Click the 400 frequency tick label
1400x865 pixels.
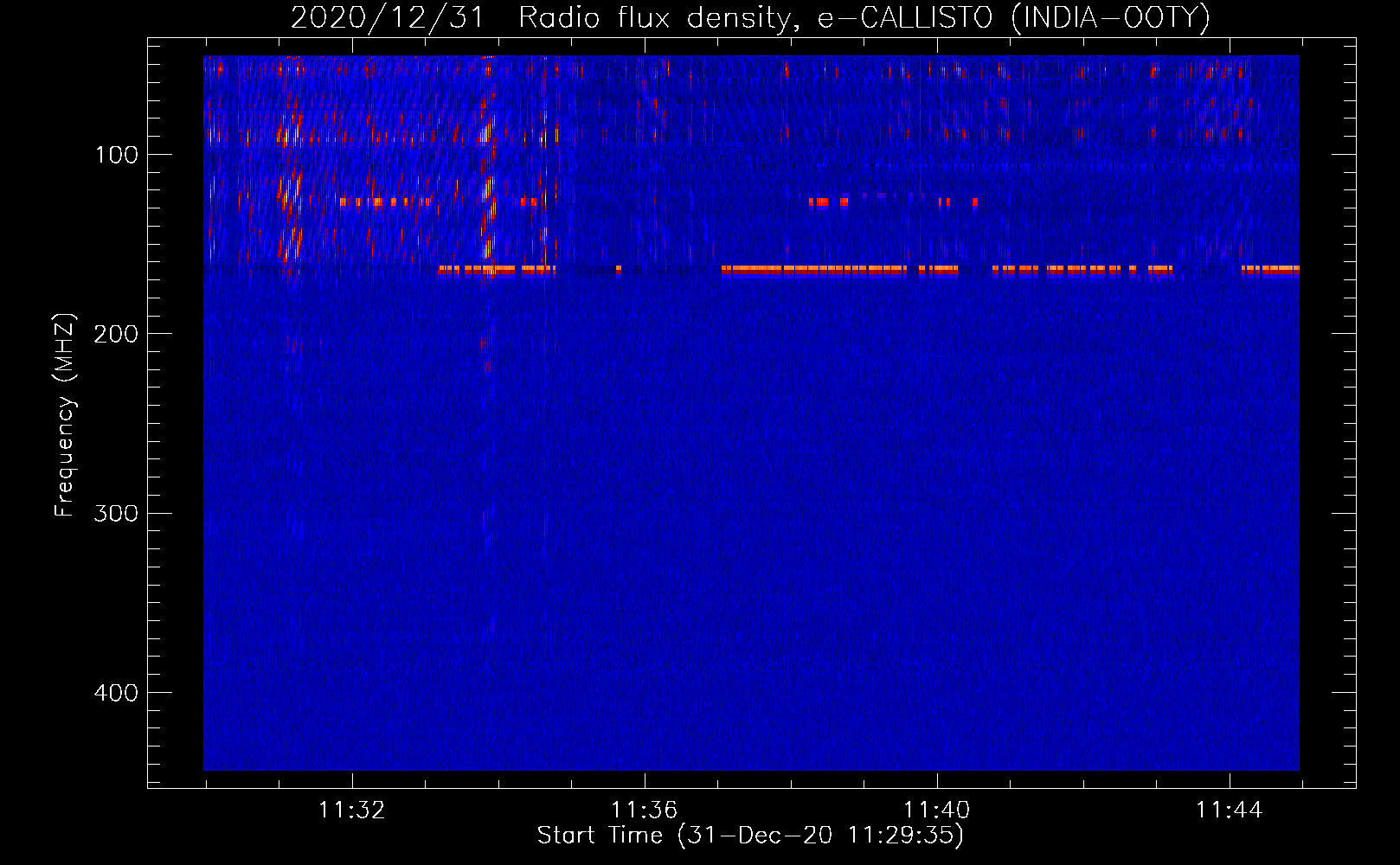[116, 693]
